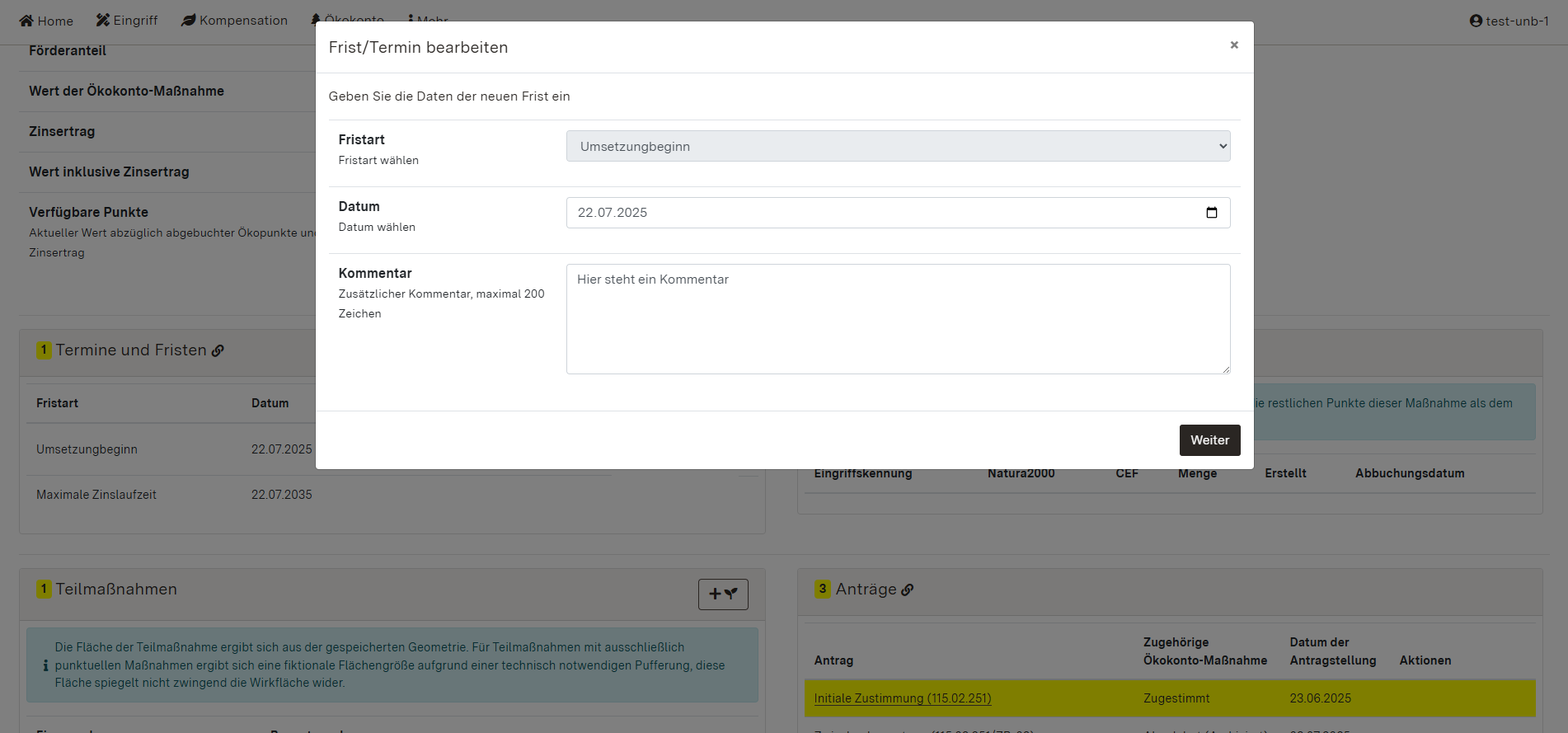
Task: Open the Home menu item
Action: 47,21
